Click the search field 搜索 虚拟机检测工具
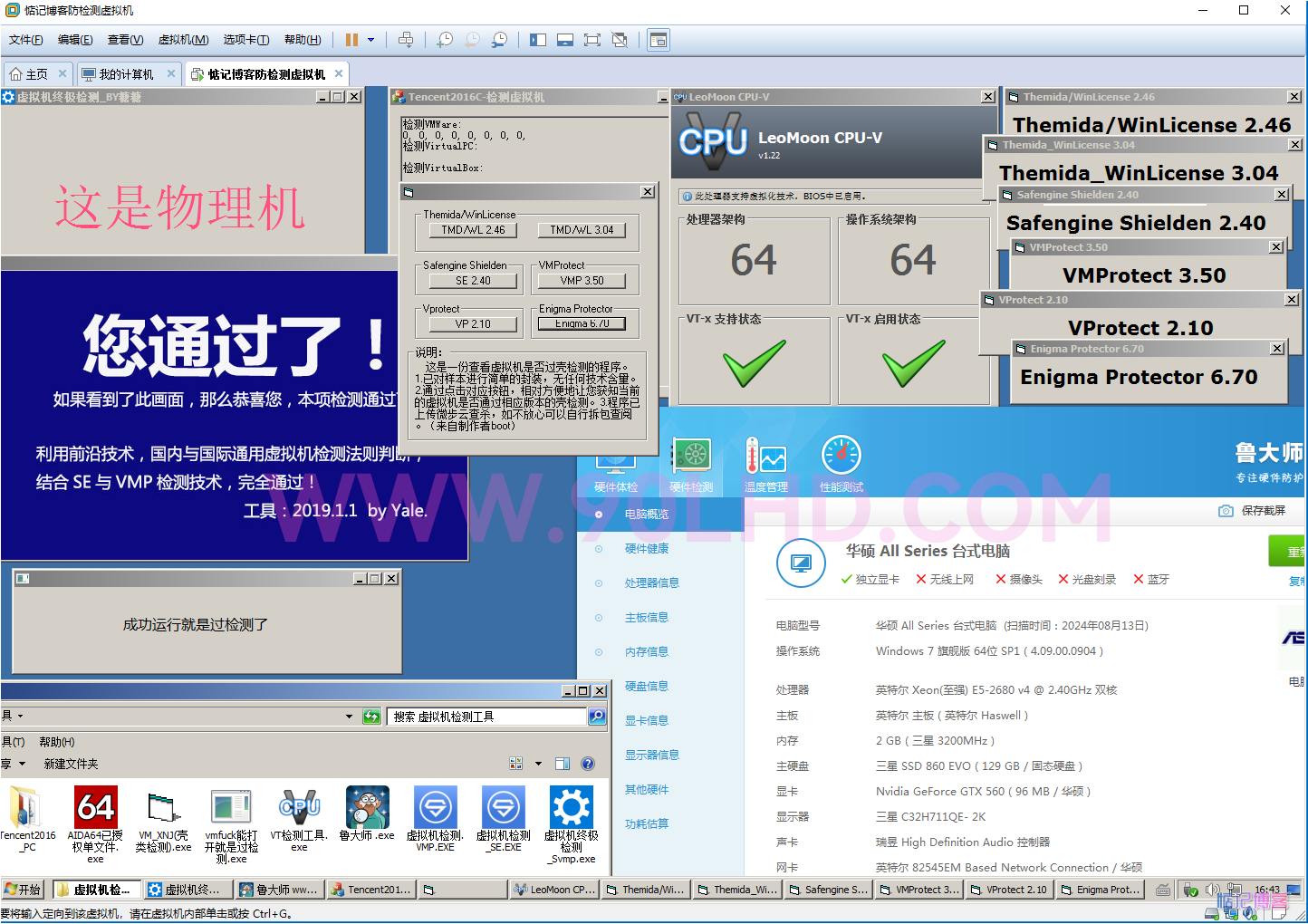1308x924 pixels. (487, 717)
